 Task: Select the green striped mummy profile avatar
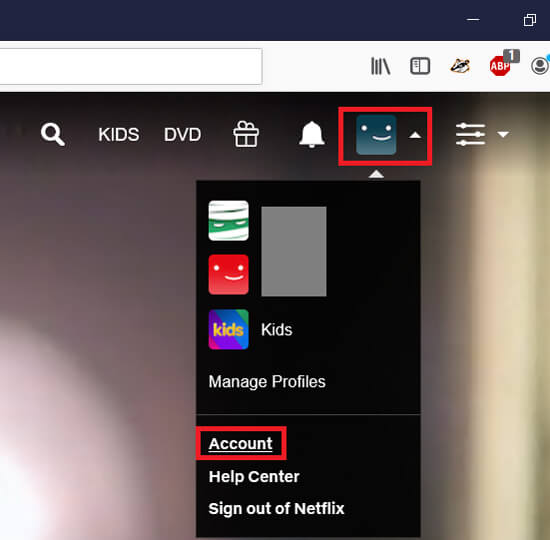[x=228, y=221]
